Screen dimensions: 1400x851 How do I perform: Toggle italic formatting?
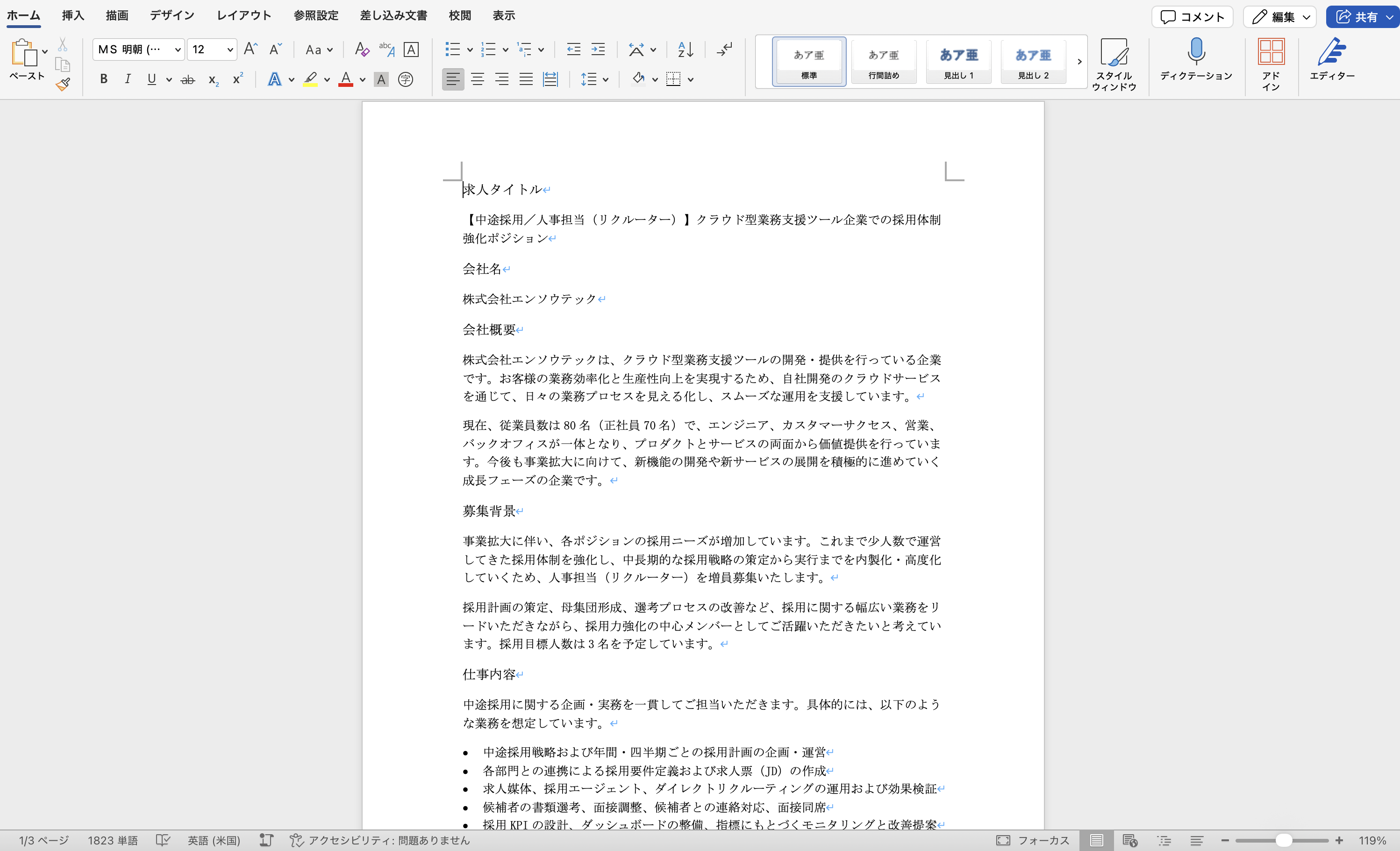pos(128,79)
